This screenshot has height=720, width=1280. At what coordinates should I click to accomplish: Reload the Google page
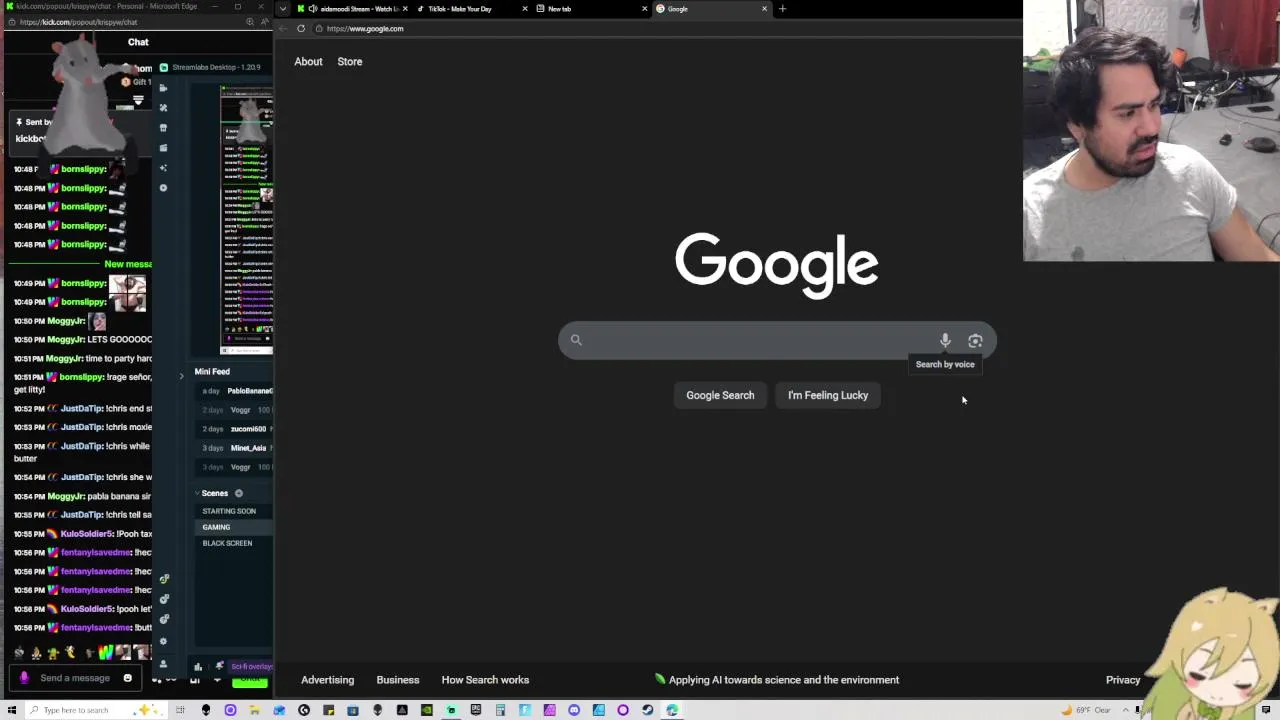click(301, 28)
